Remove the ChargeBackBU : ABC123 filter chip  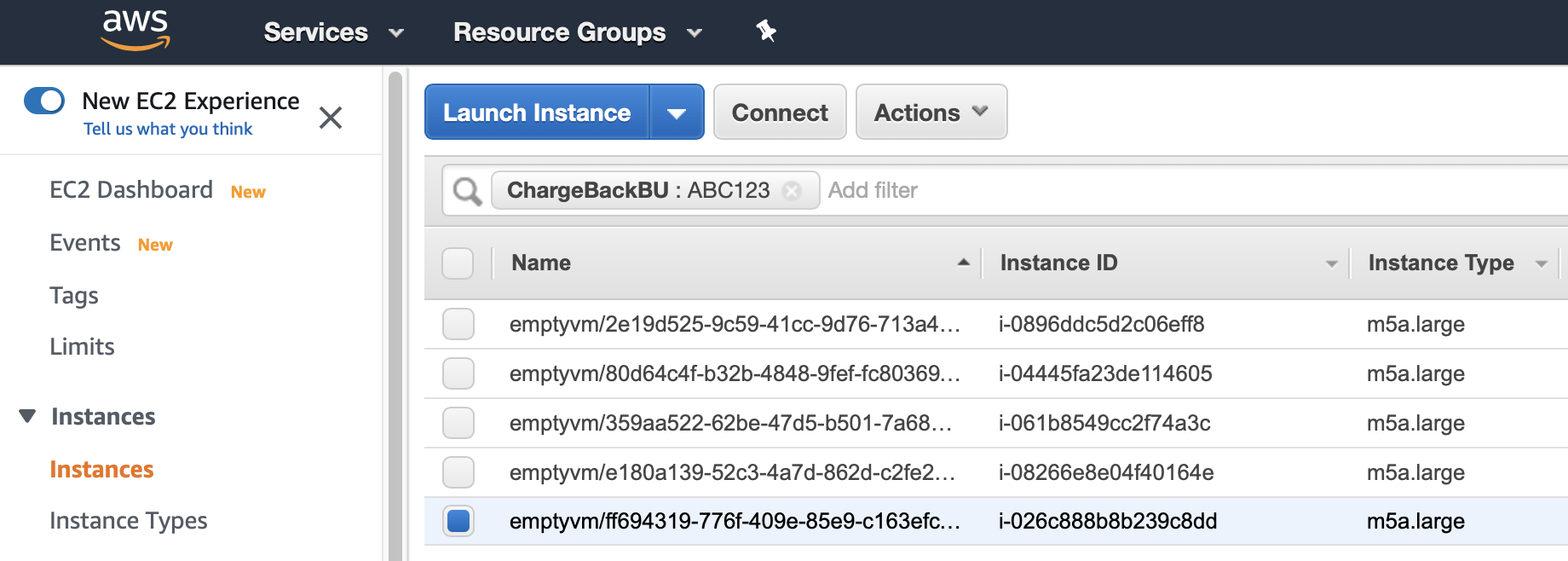pos(792,190)
